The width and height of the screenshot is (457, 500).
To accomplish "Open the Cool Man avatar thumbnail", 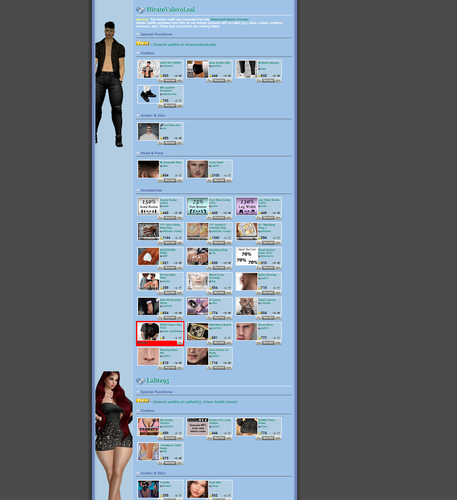I will click(x=148, y=132).
